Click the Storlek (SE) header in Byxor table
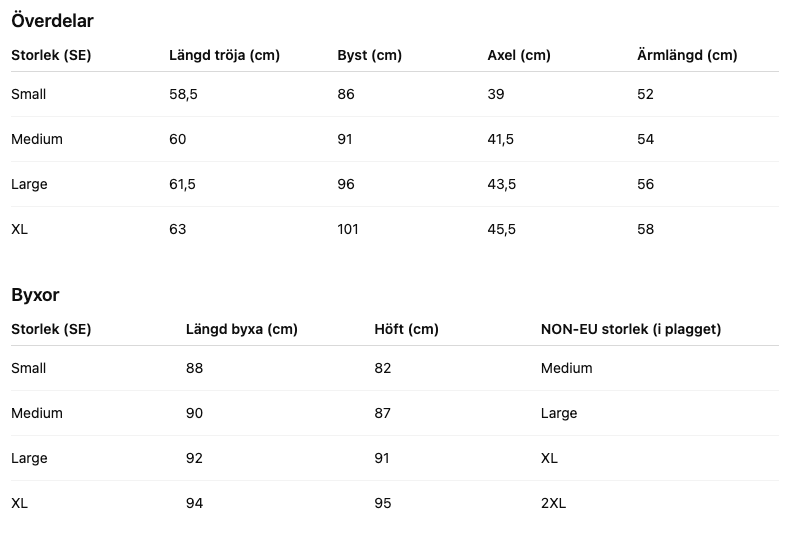The height and width of the screenshot is (536, 786). [x=51, y=329]
